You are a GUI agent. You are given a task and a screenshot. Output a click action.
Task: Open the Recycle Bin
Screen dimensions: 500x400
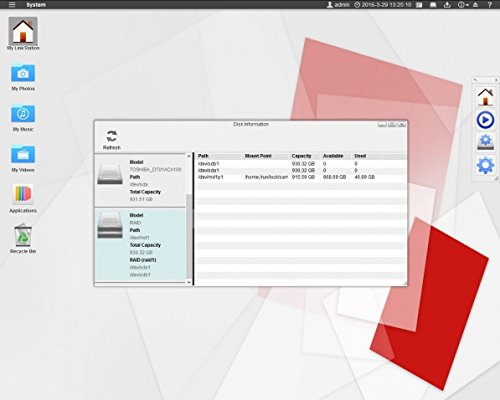coord(23,239)
